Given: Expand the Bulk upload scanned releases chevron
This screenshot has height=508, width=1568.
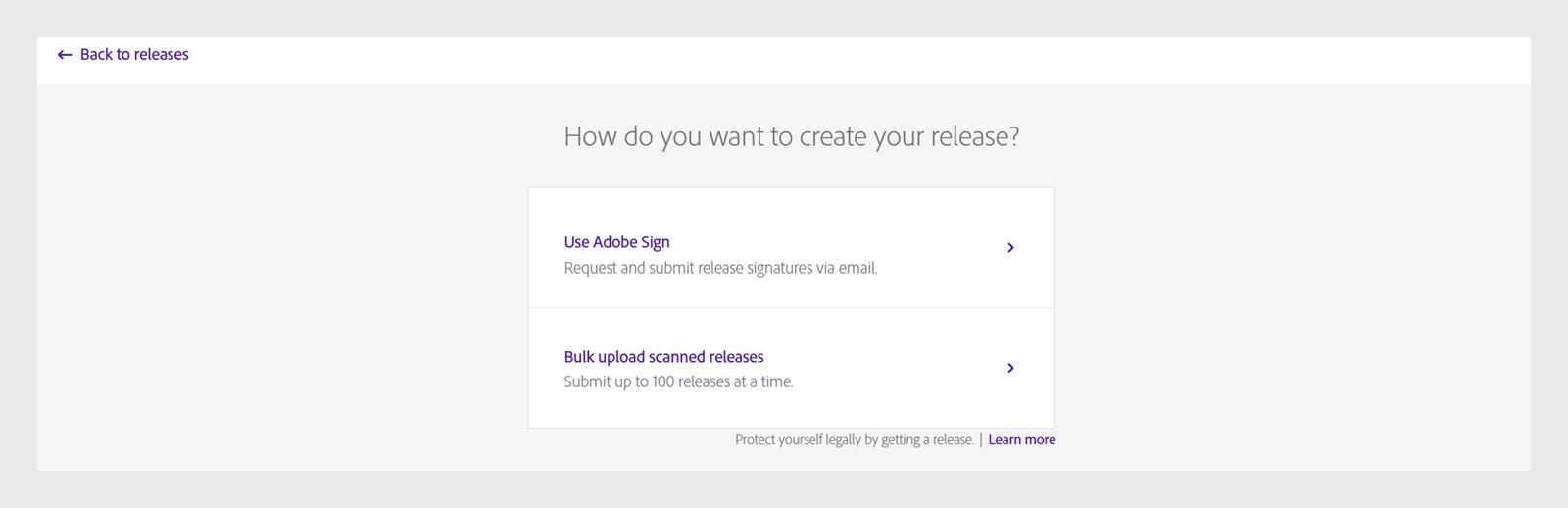Looking at the screenshot, I should coord(1010,368).
